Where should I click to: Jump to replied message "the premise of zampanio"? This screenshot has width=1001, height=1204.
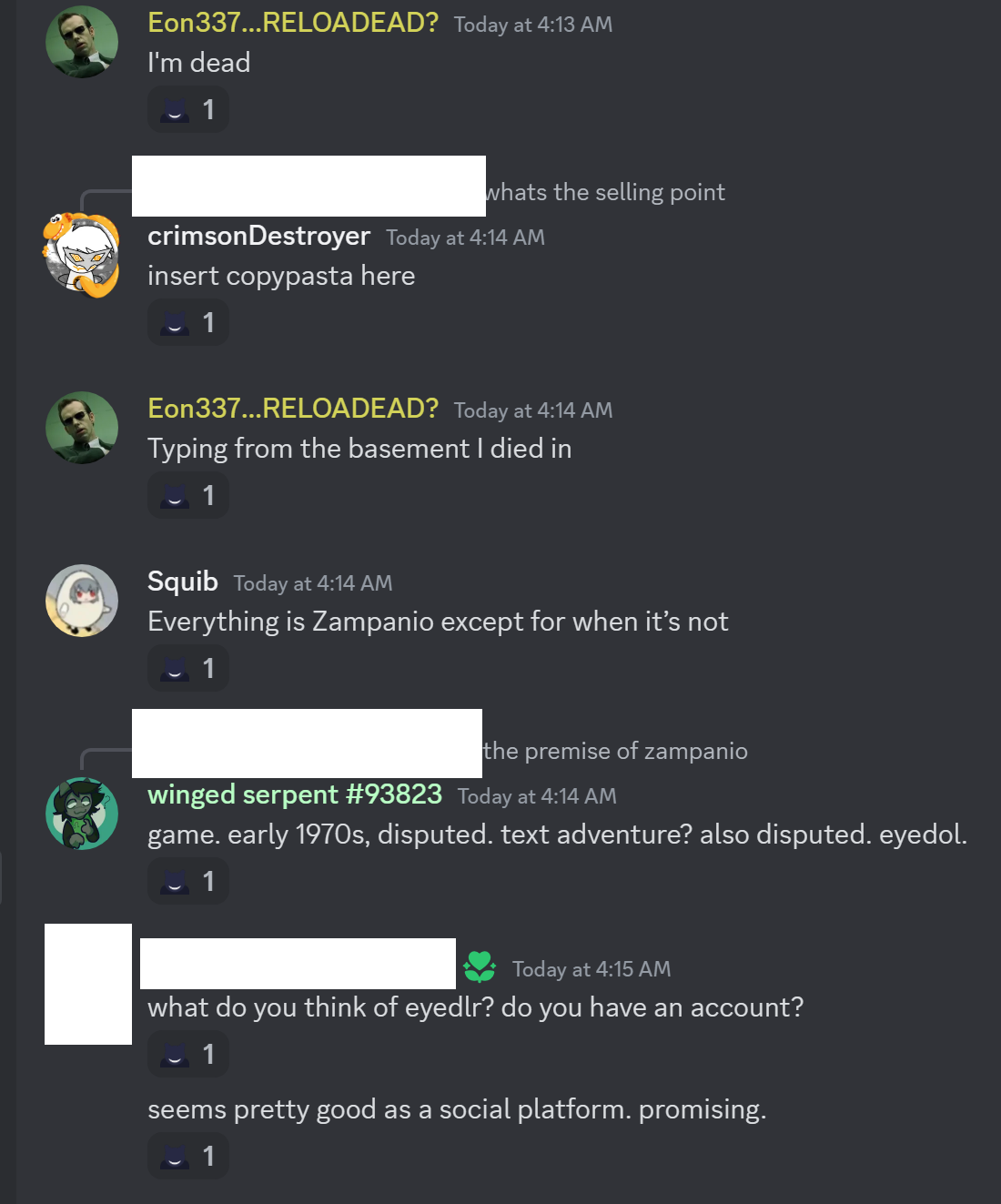point(615,751)
